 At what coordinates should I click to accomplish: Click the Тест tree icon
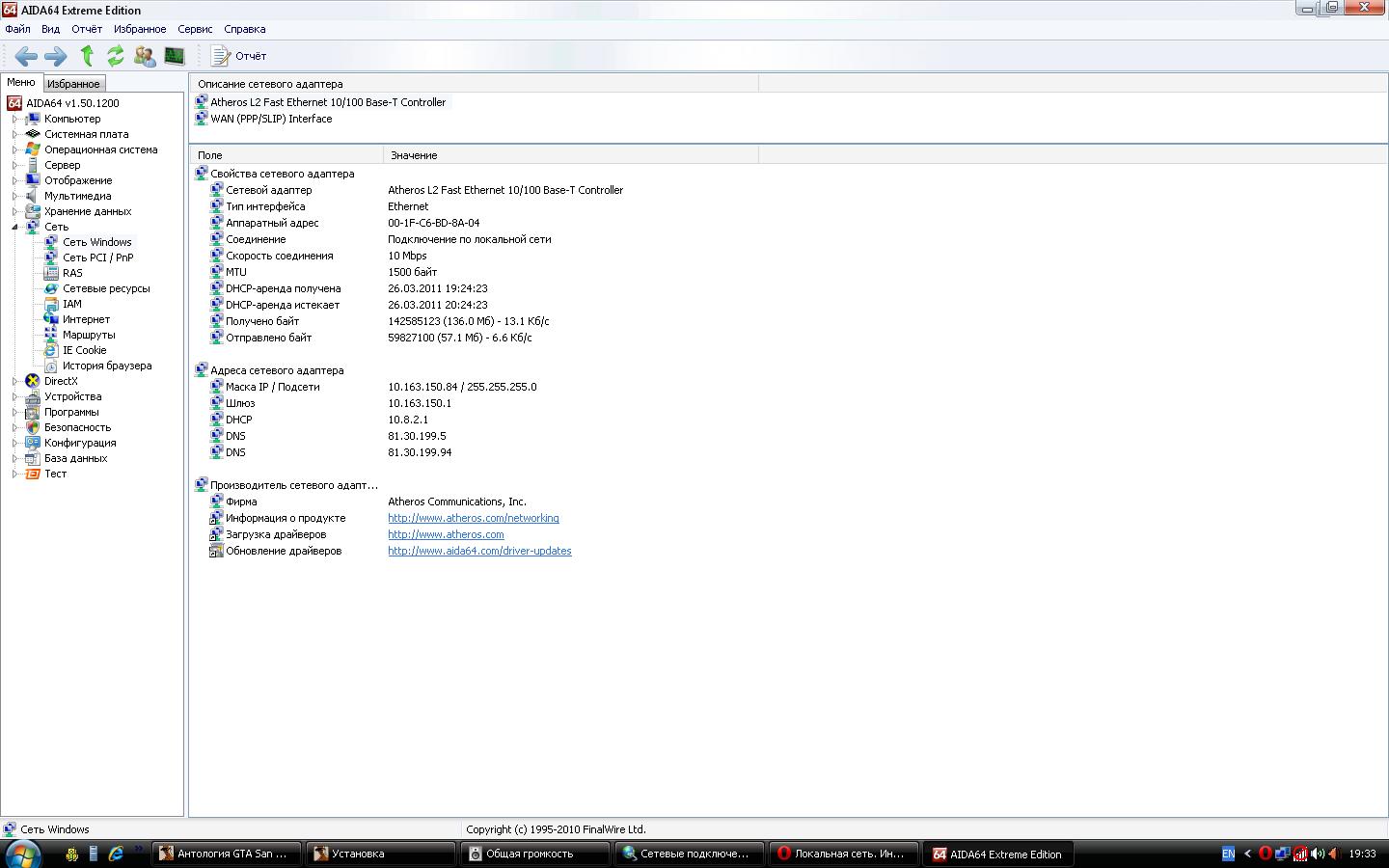click(x=33, y=474)
